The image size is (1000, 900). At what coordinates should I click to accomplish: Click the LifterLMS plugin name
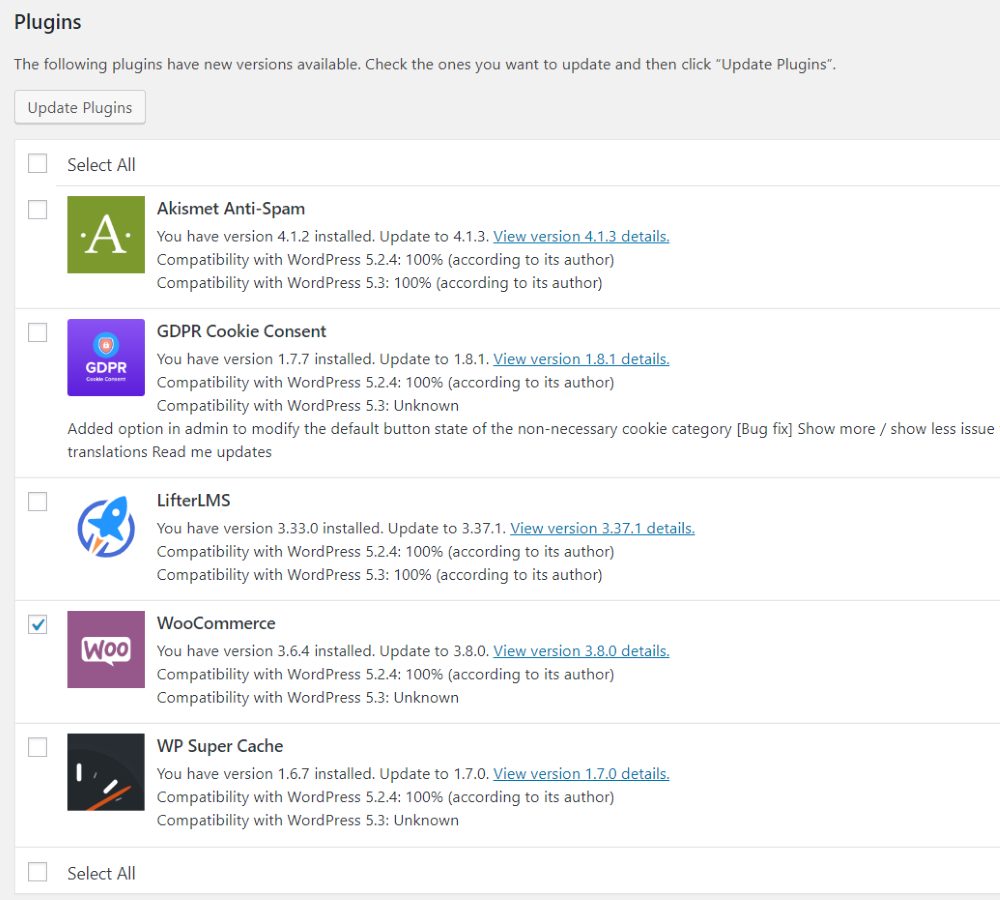click(x=193, y=500)
